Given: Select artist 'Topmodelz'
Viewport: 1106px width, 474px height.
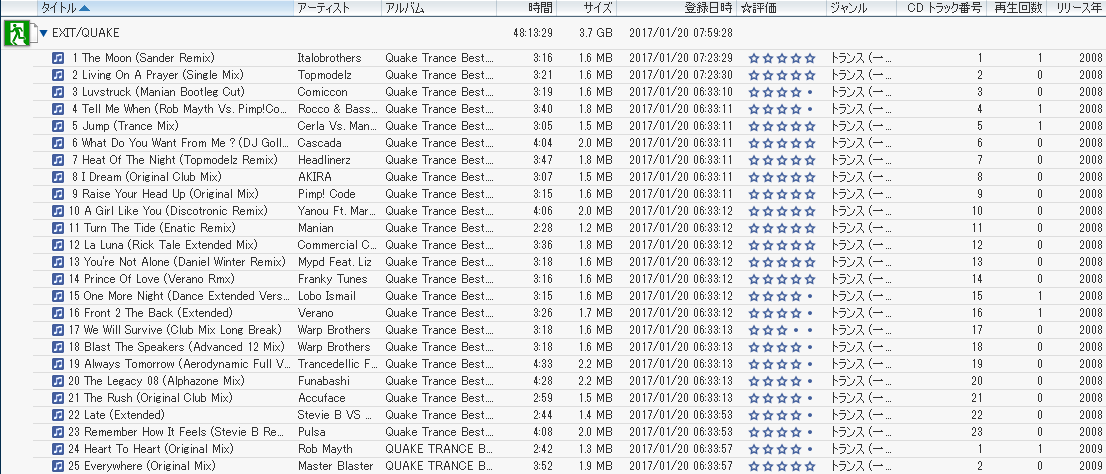Looking at the screenshot, I should (x=324, y=75).
